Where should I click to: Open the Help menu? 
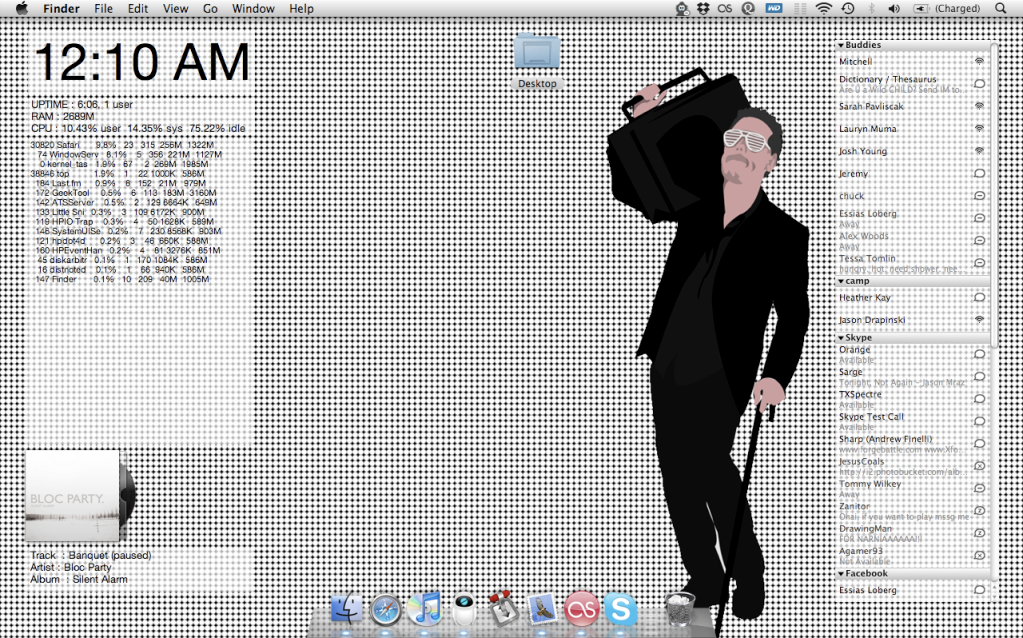[301, 8]
